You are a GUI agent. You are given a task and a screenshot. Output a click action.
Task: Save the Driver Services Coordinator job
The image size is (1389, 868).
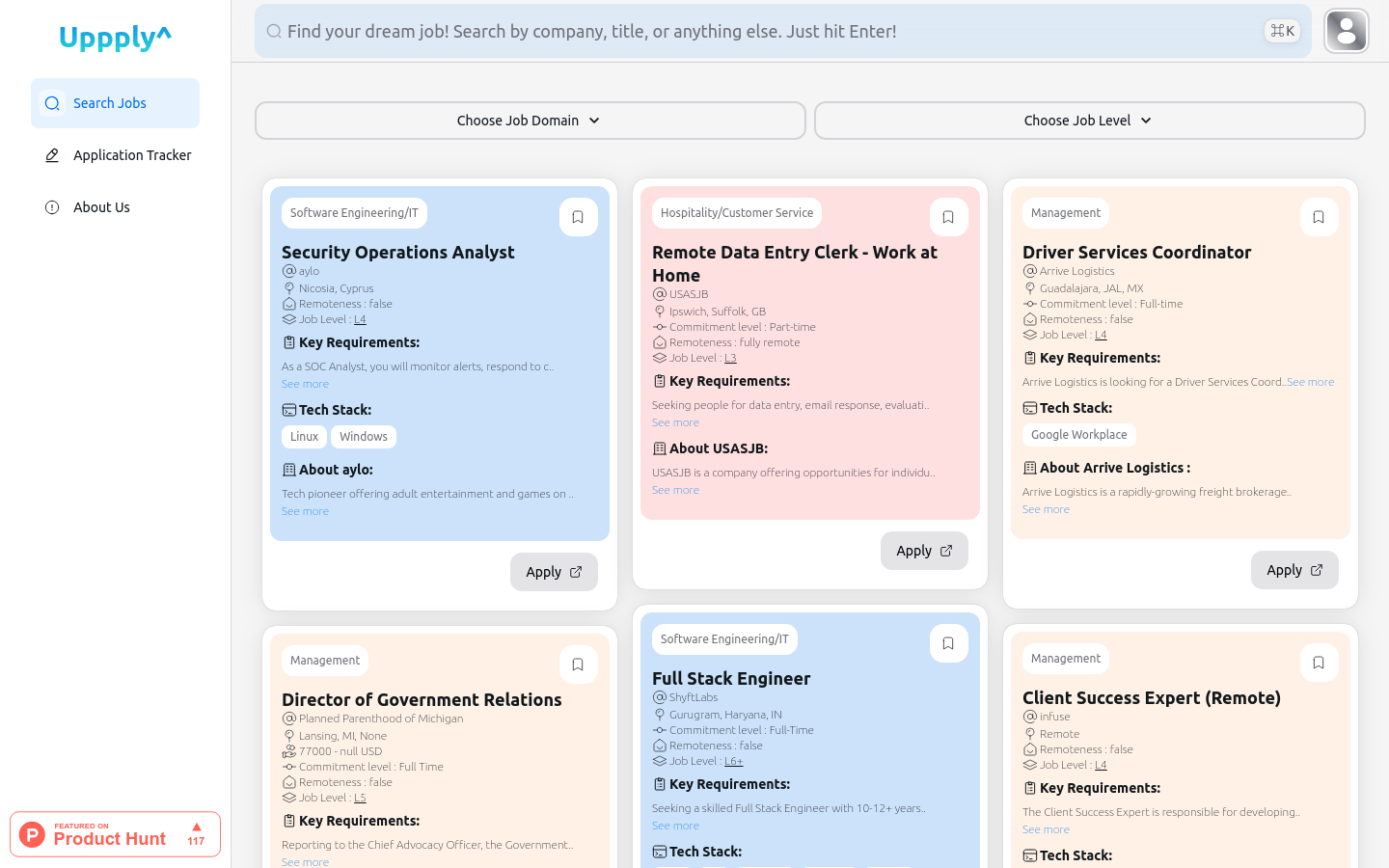(x=1319, y=217)
